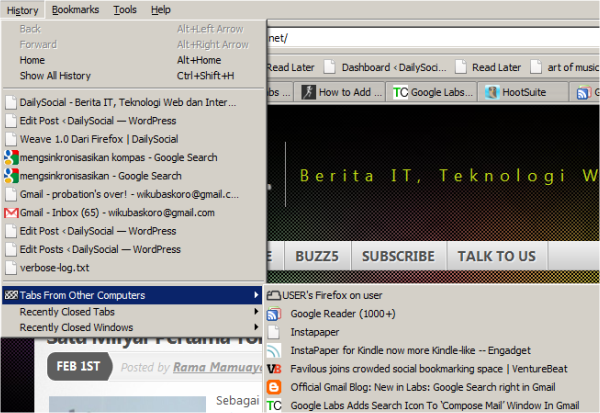Switch to HootSuite tab
This screenshot has height=413, width=600.
click(x=523, y=92)
